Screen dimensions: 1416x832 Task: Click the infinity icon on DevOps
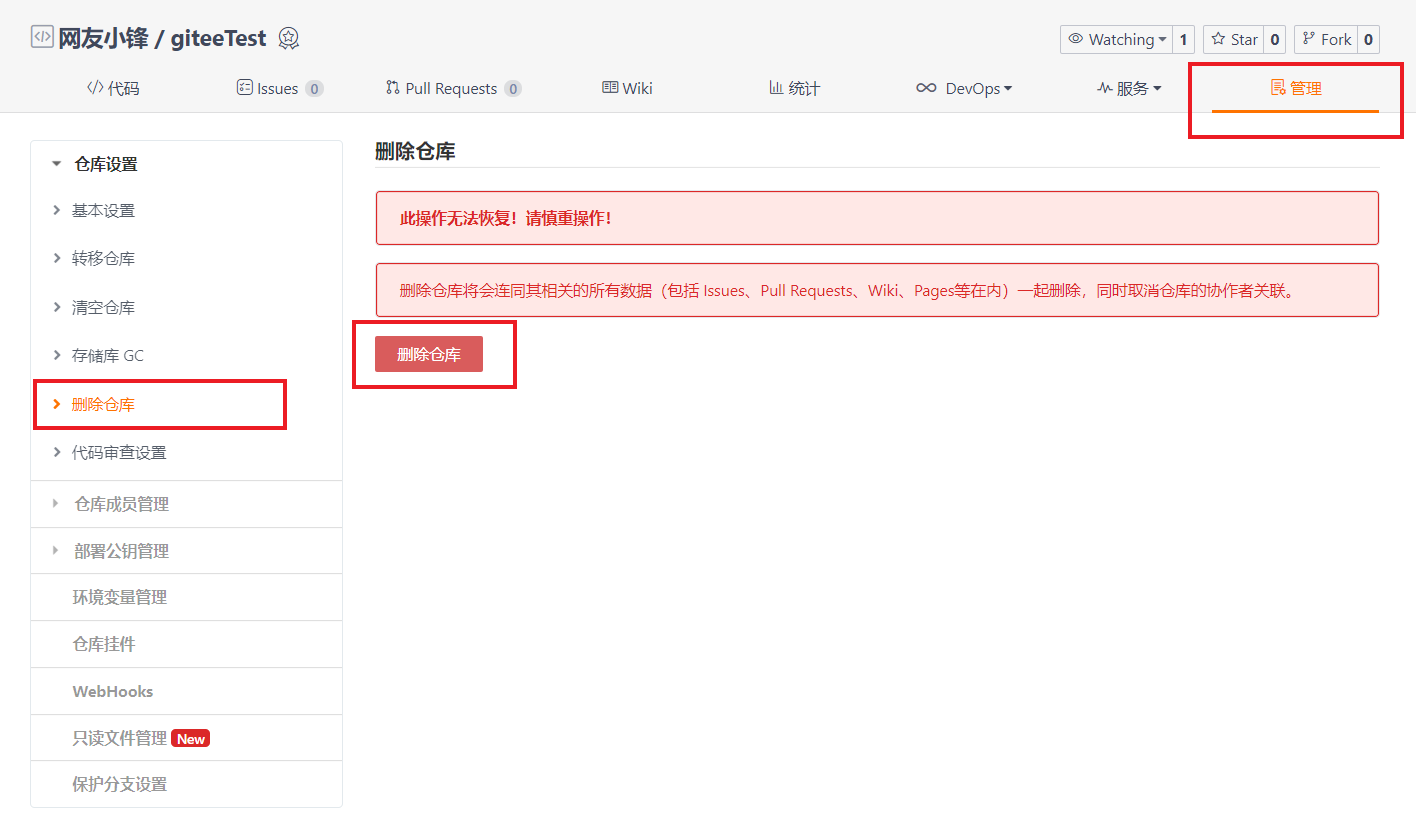coord(925,87)
